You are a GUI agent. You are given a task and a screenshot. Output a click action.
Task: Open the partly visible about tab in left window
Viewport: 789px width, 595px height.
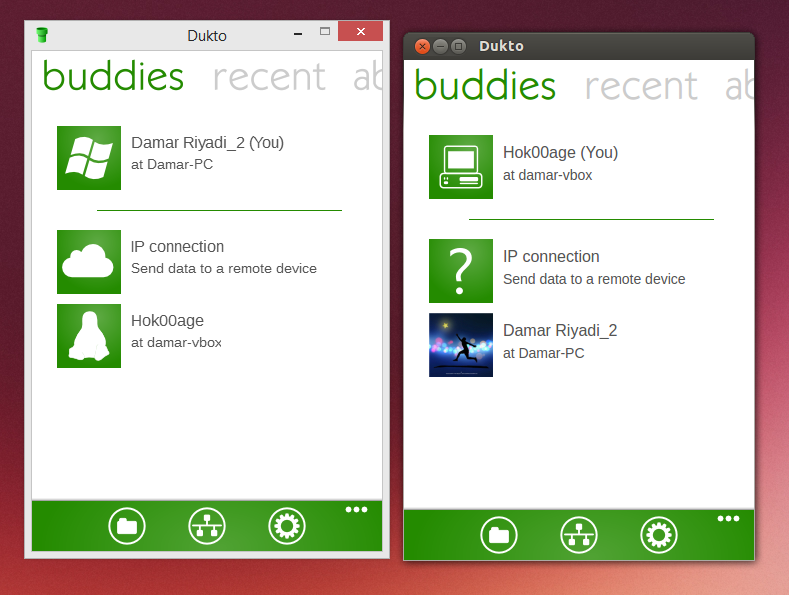pos(368,77)
